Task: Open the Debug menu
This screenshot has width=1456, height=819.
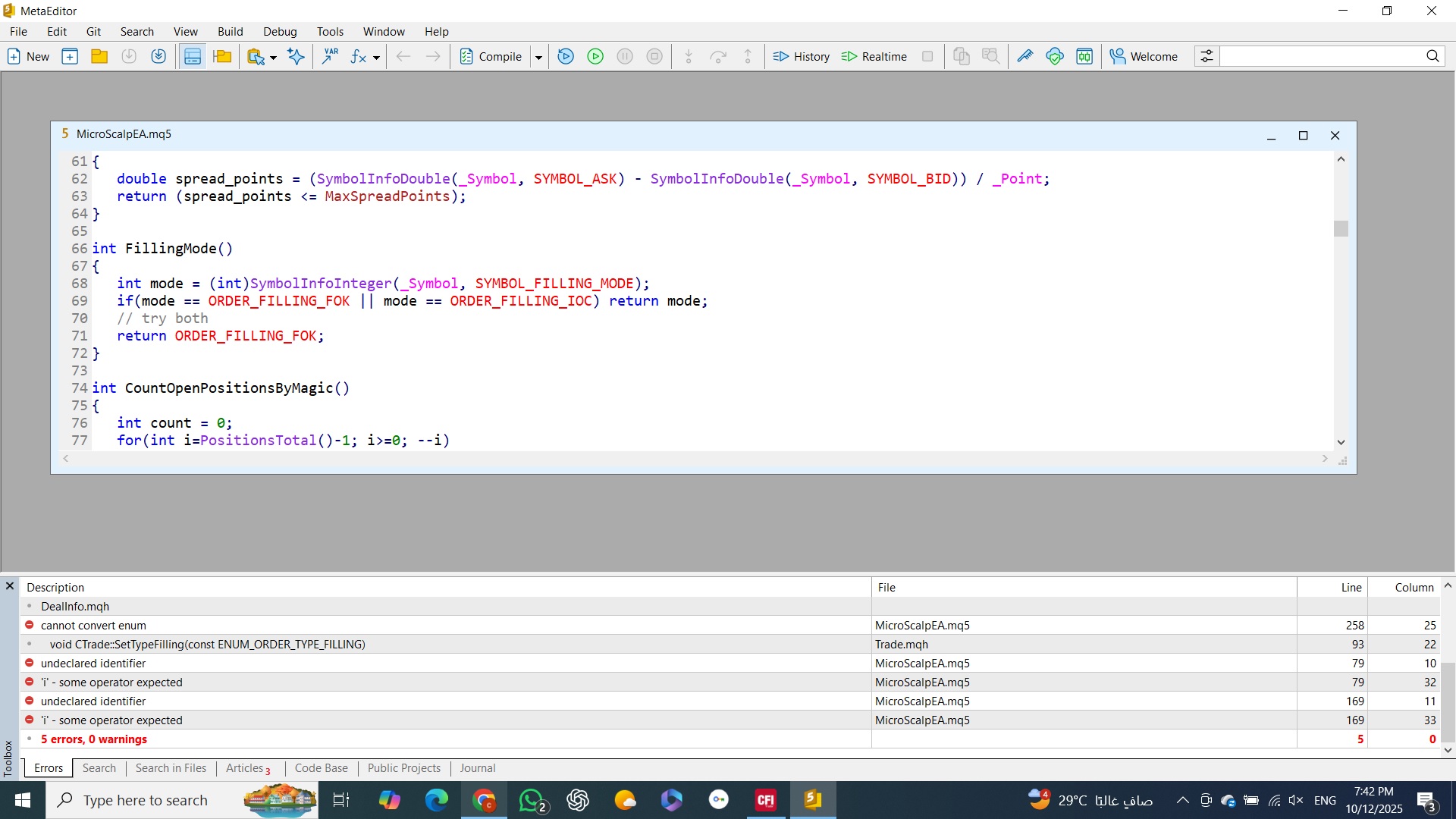Action: [x=280, y=31]
